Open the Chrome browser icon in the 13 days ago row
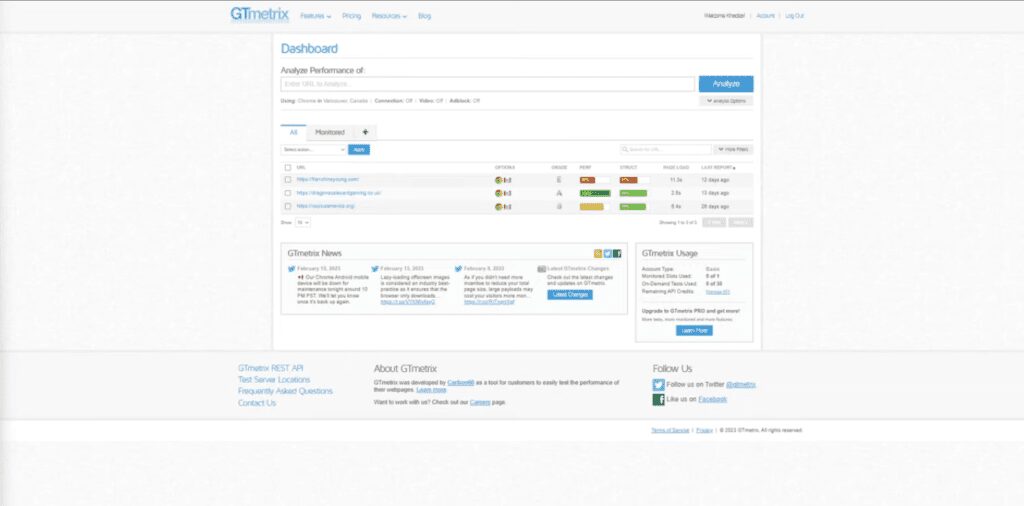 [x=498, y=193]
